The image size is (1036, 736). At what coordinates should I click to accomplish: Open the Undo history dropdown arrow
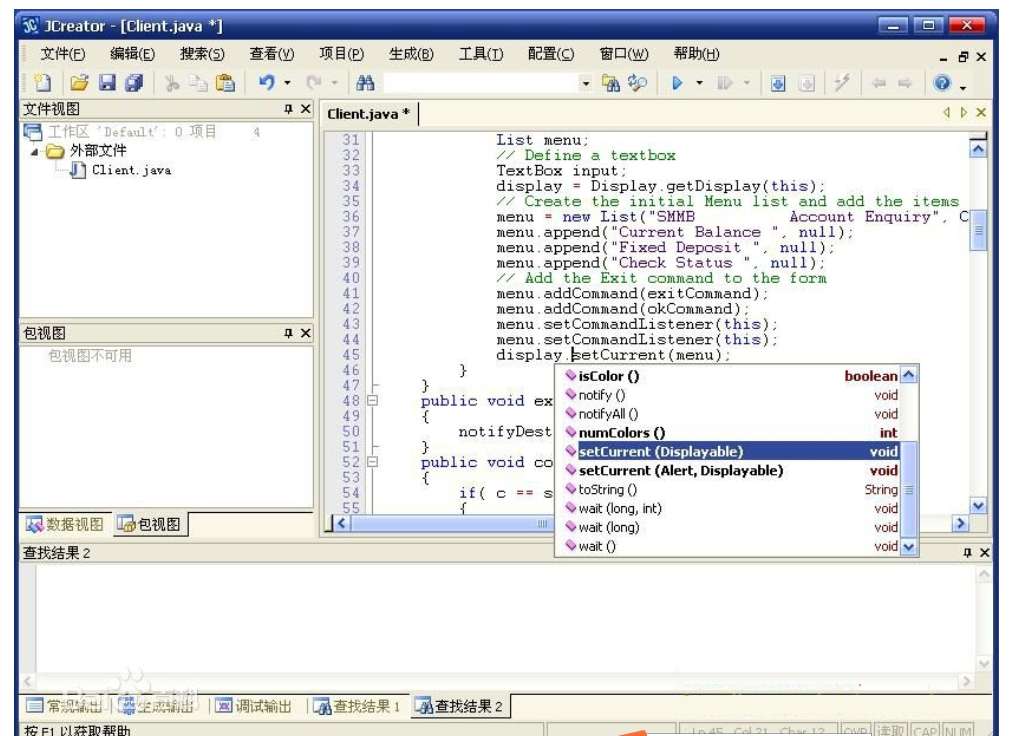tap(287, 83)
